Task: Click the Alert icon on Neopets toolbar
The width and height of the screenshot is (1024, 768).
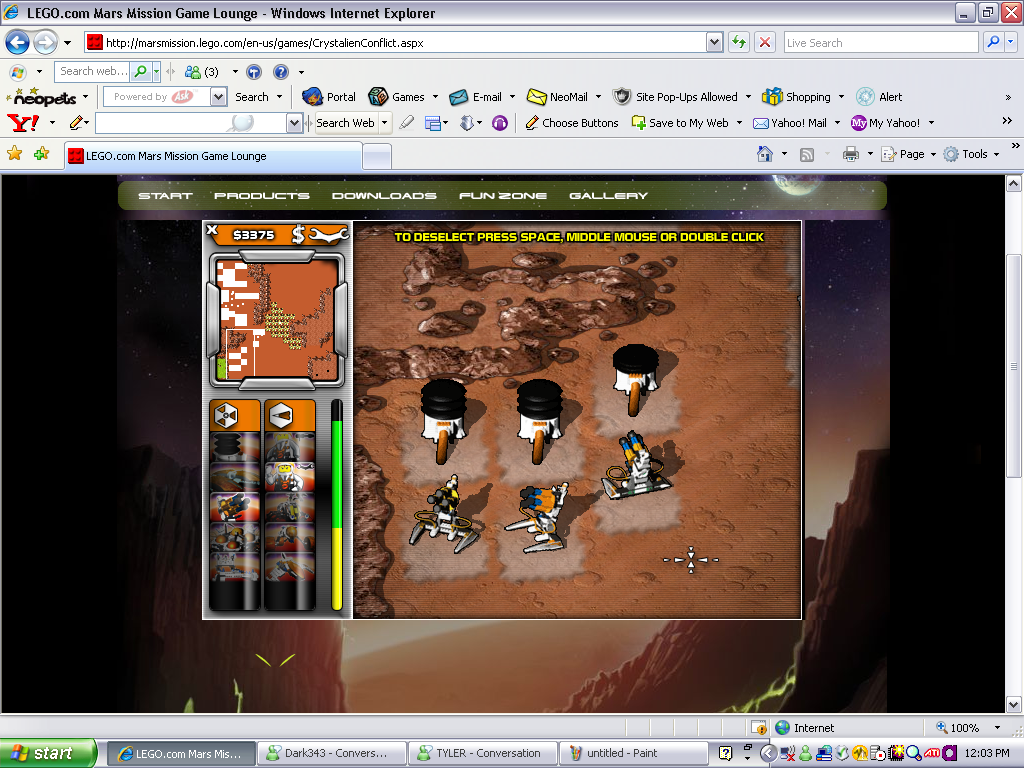Action: 865,97
